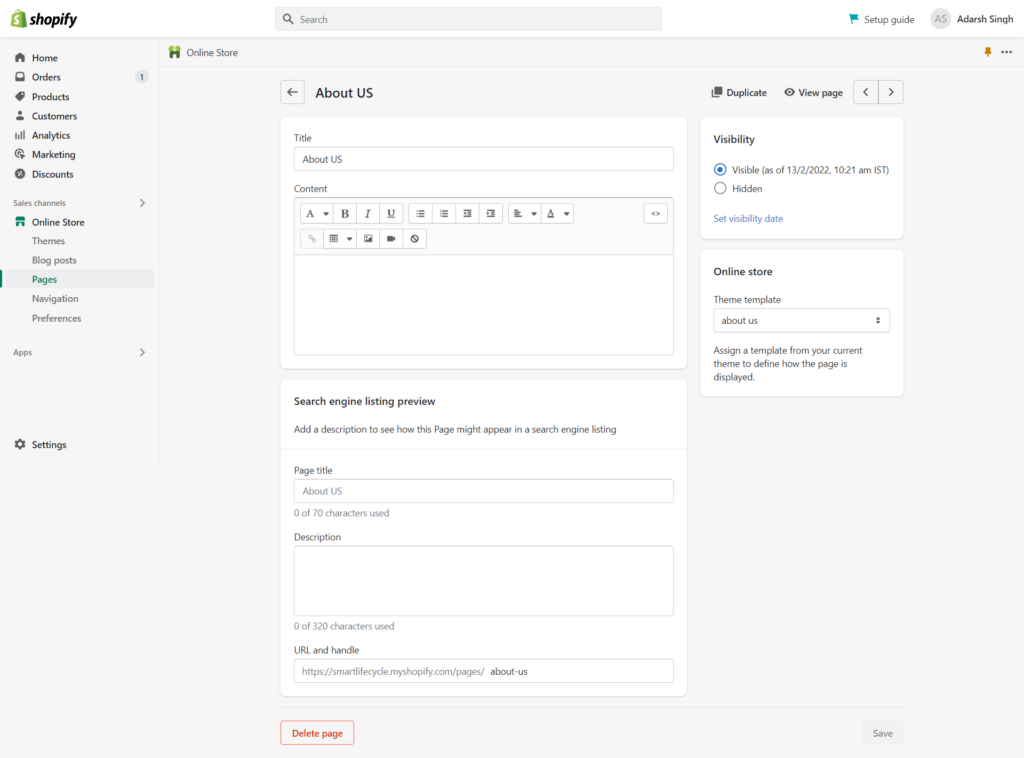Image resolution: width=1024 pixels, height=758 pixels.
Task: Show HTML code view of content
Action: point(656,213)
